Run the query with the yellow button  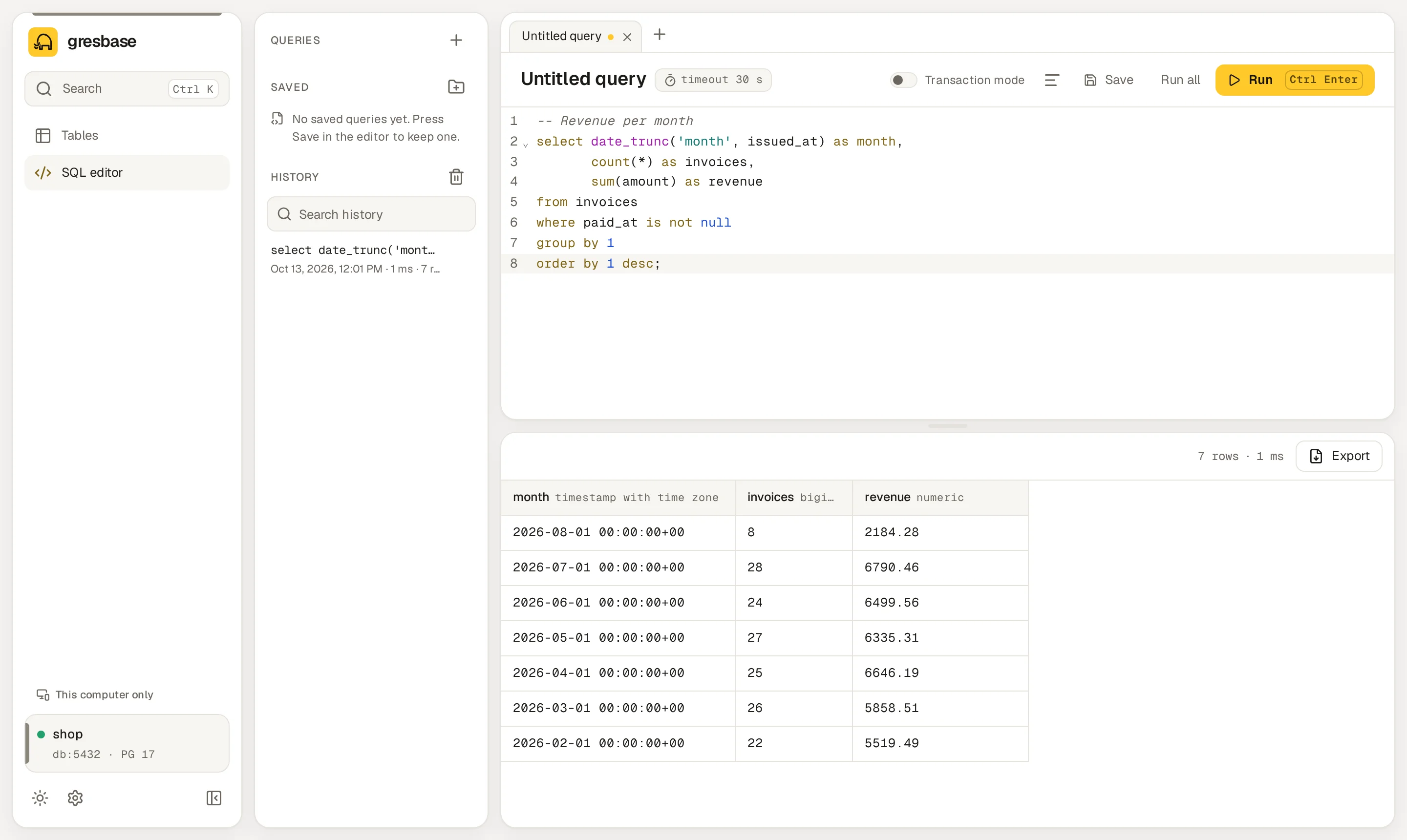click(x=1294, y=80)
